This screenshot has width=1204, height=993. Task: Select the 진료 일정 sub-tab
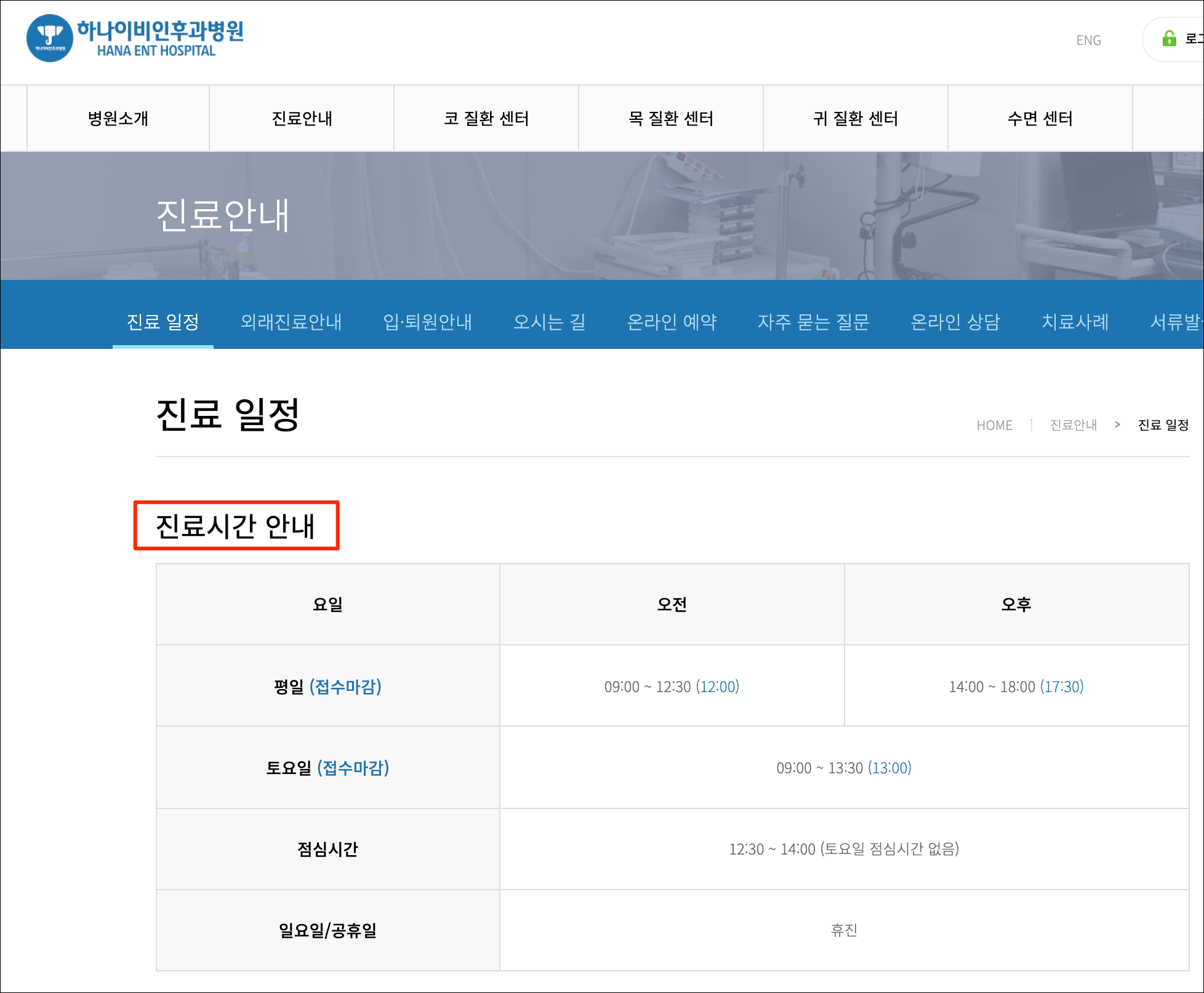pyautogui.click(x=163, y=322)
